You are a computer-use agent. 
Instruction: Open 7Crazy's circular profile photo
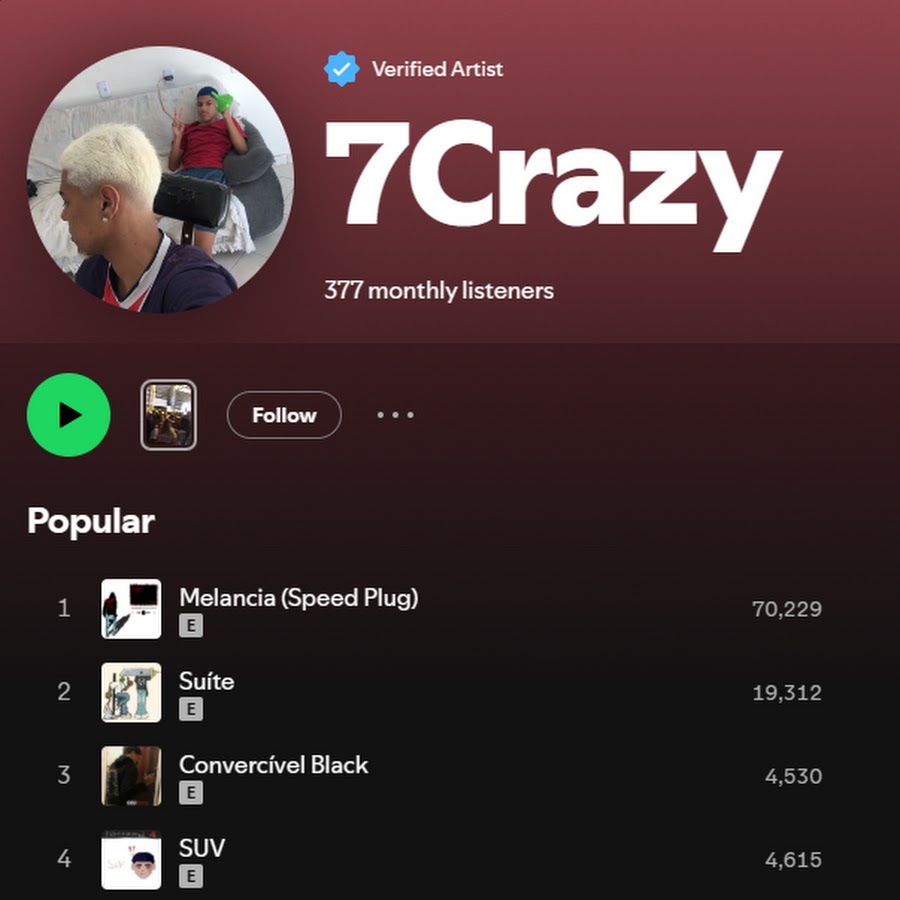pyautogui.click(x=160, y=180)
